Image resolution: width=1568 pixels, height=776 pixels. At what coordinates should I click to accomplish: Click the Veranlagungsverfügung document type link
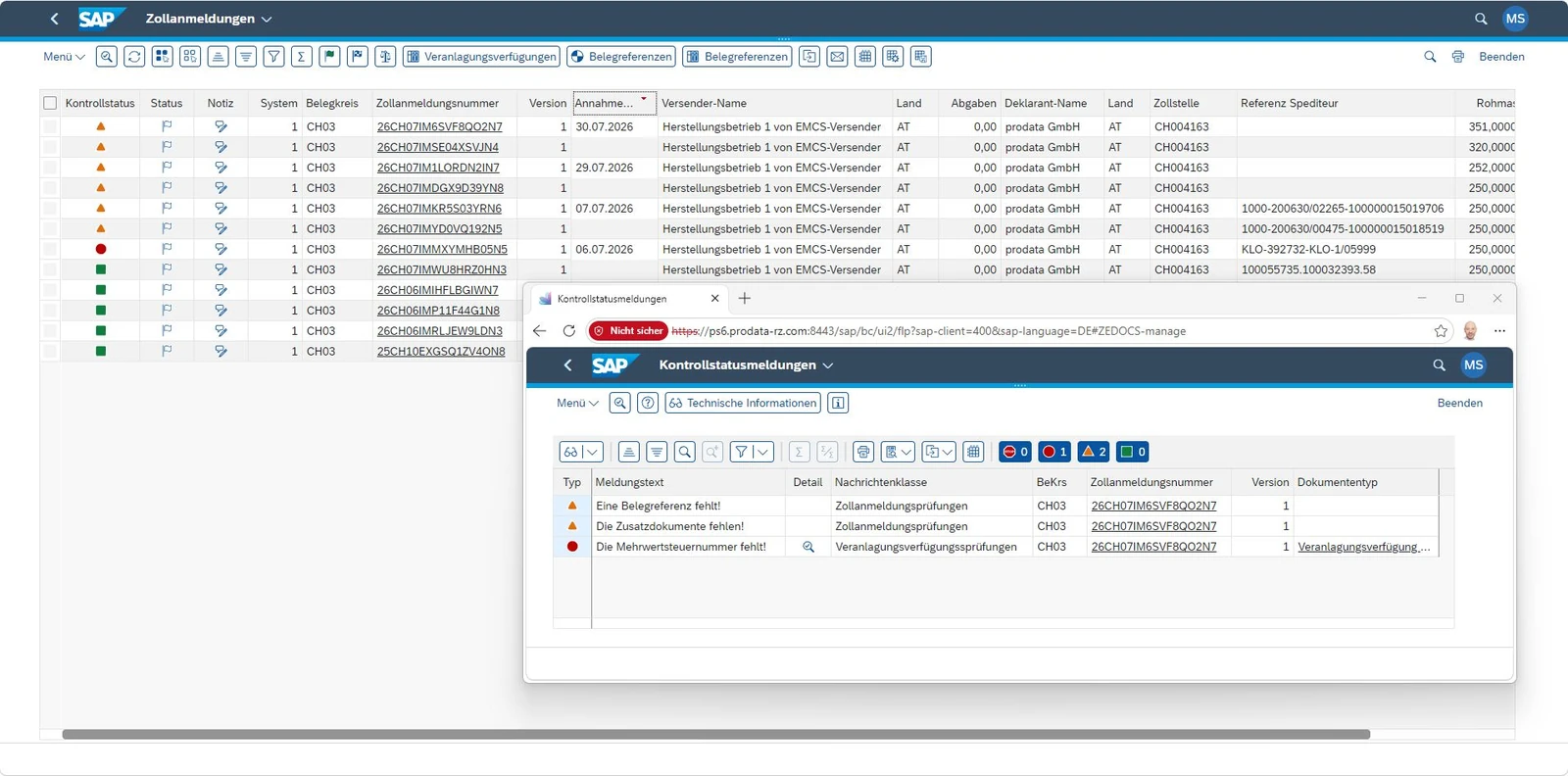pyautogui.click(x=1363, y=547)
